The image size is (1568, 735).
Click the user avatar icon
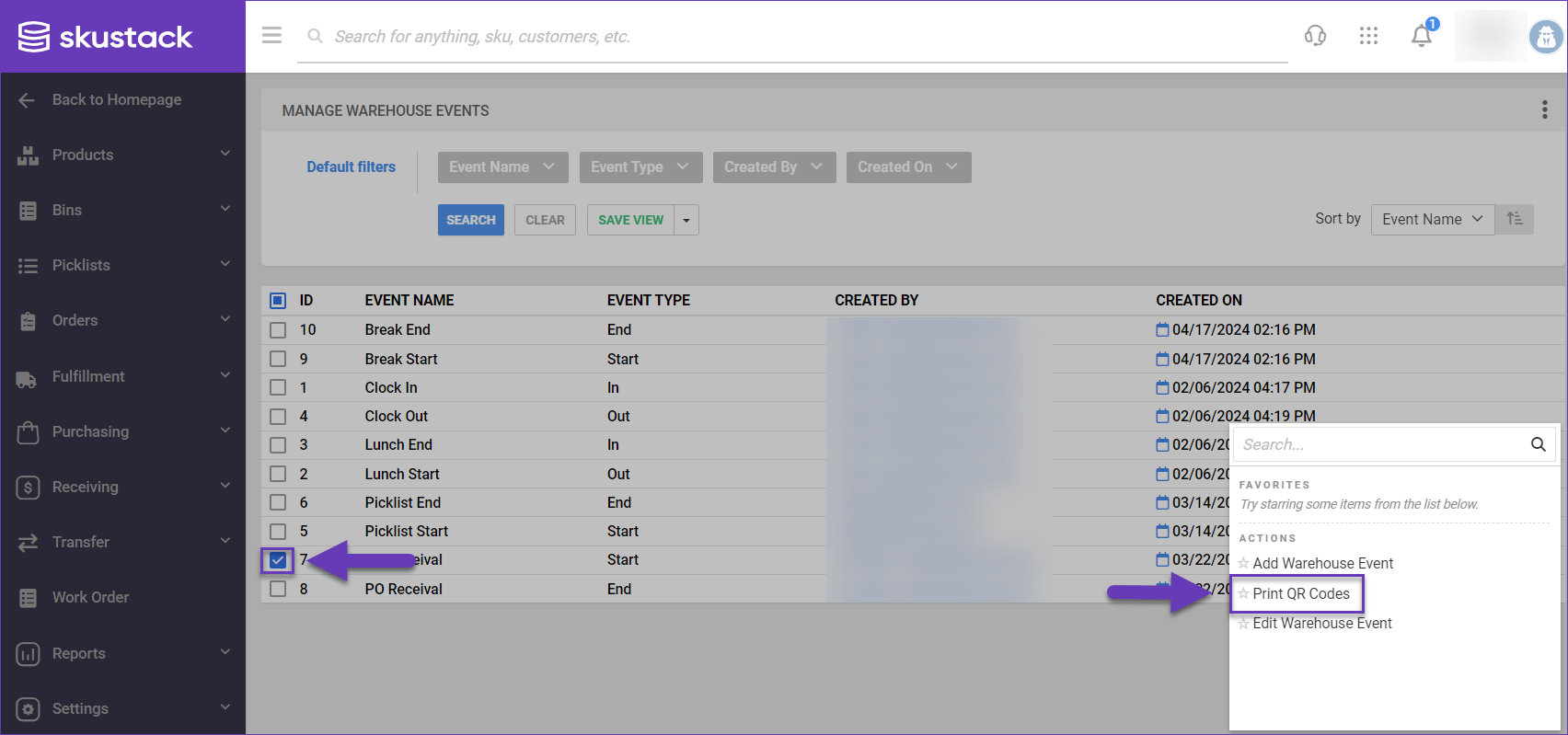click(x=1545, y=37)
